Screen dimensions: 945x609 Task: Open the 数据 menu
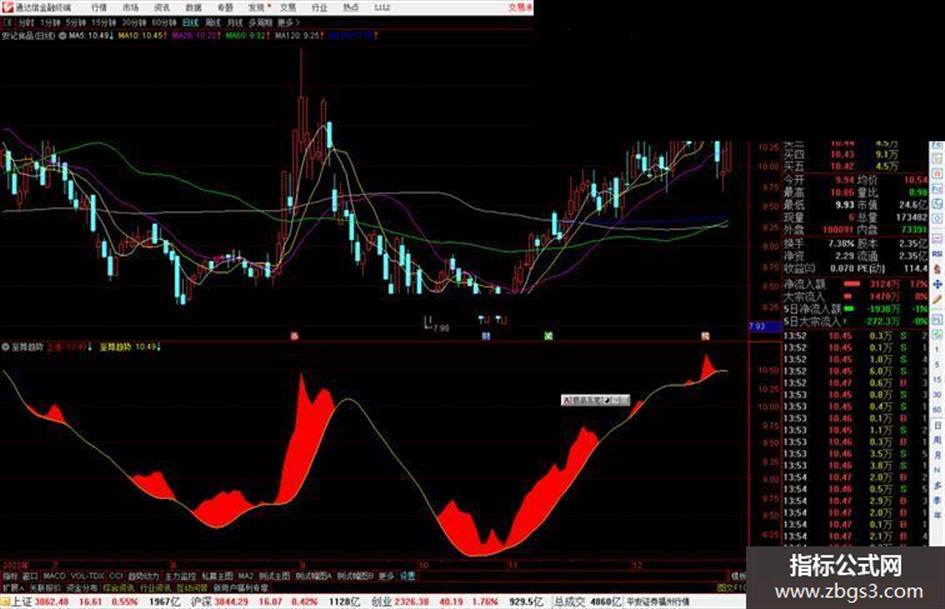[193, 8]
